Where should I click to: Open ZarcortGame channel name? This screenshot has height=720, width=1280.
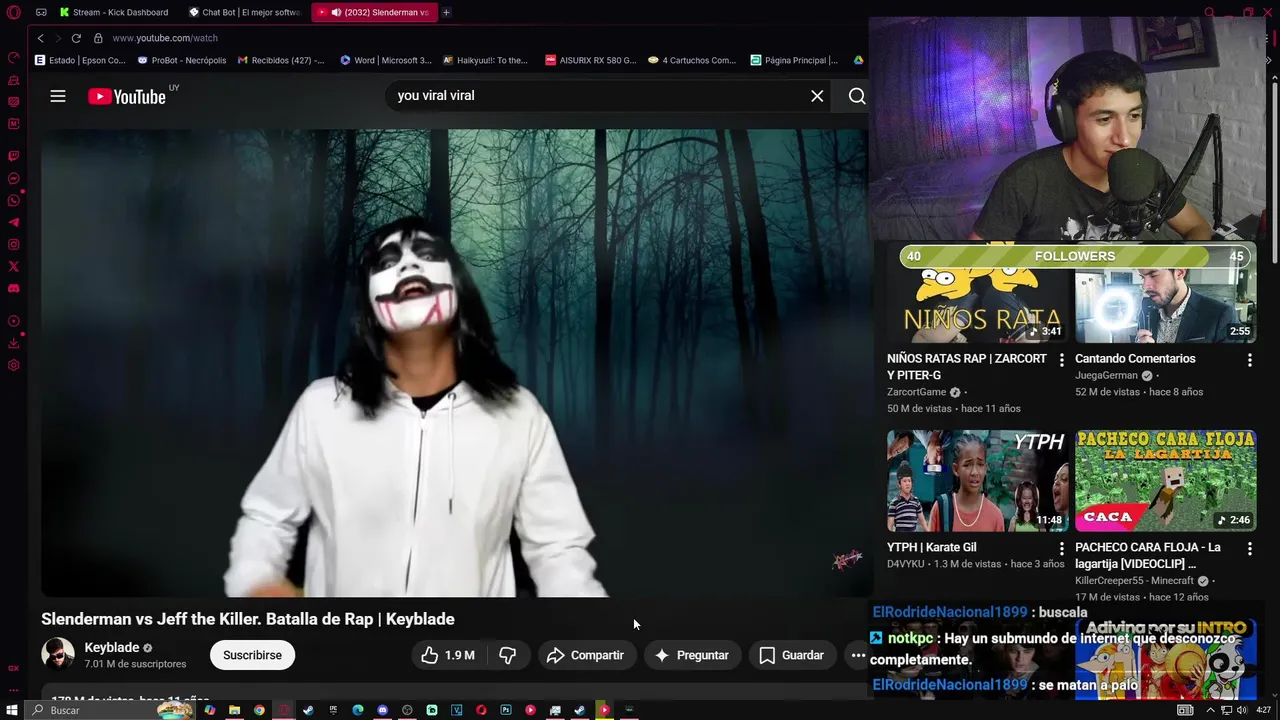tap(917, 393)
